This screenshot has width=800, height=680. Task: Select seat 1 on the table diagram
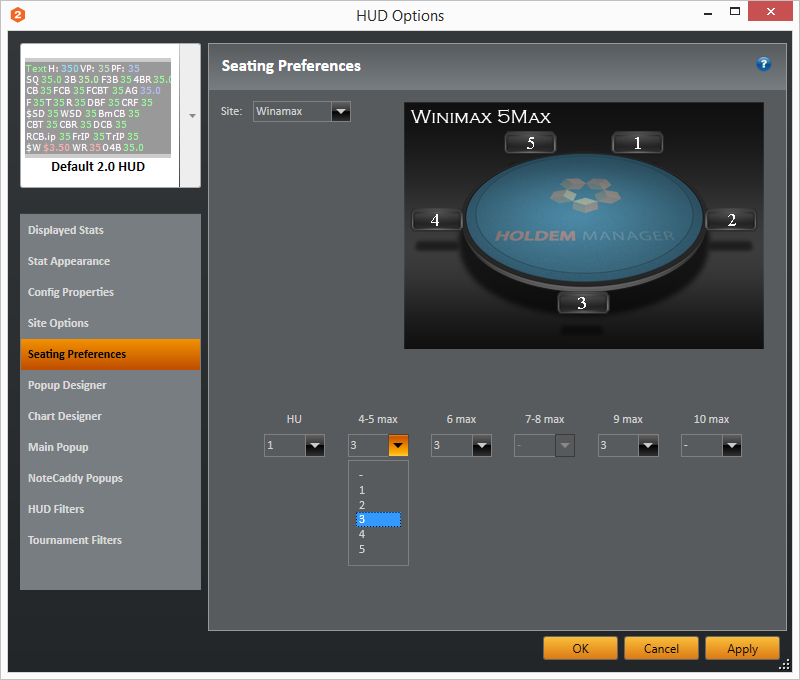[x=637, y=143]
